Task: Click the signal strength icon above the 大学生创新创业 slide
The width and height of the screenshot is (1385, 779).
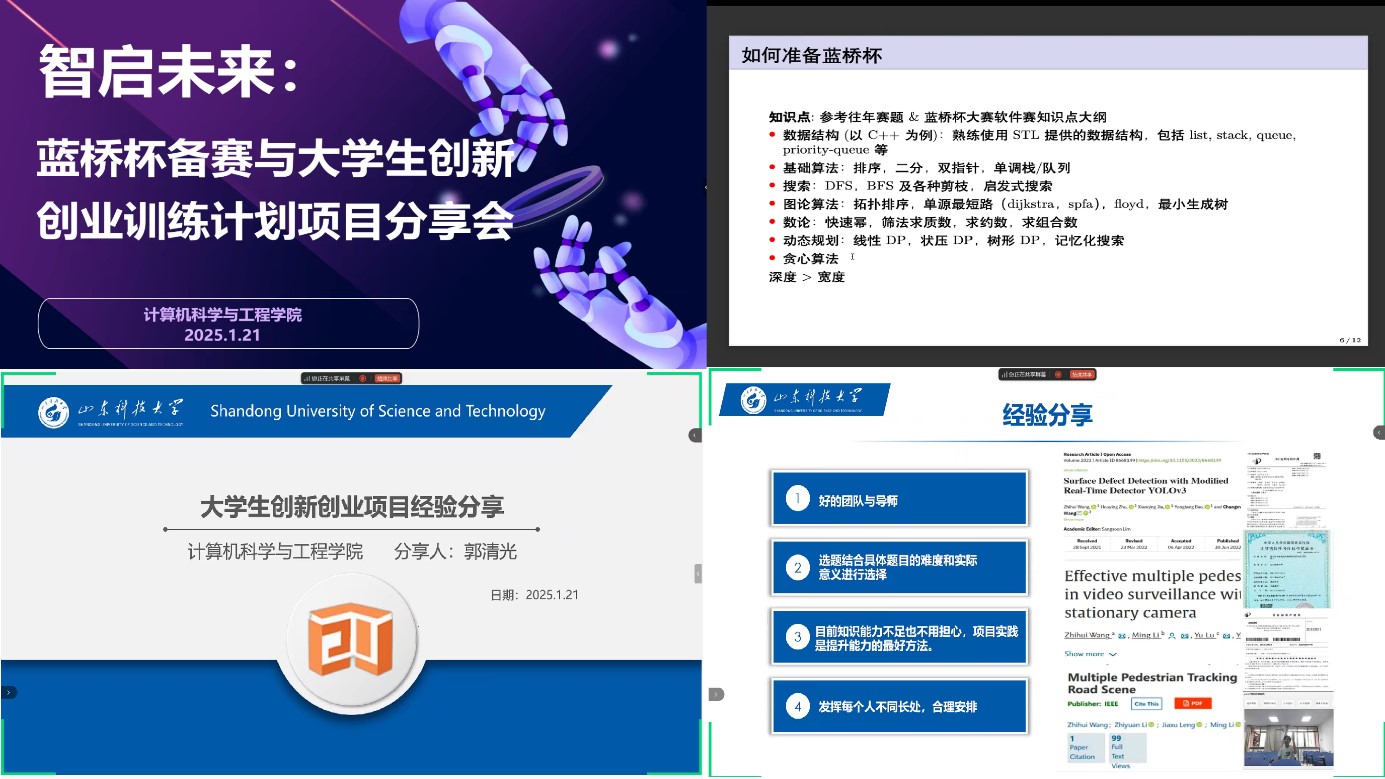Action: [307, 378]
